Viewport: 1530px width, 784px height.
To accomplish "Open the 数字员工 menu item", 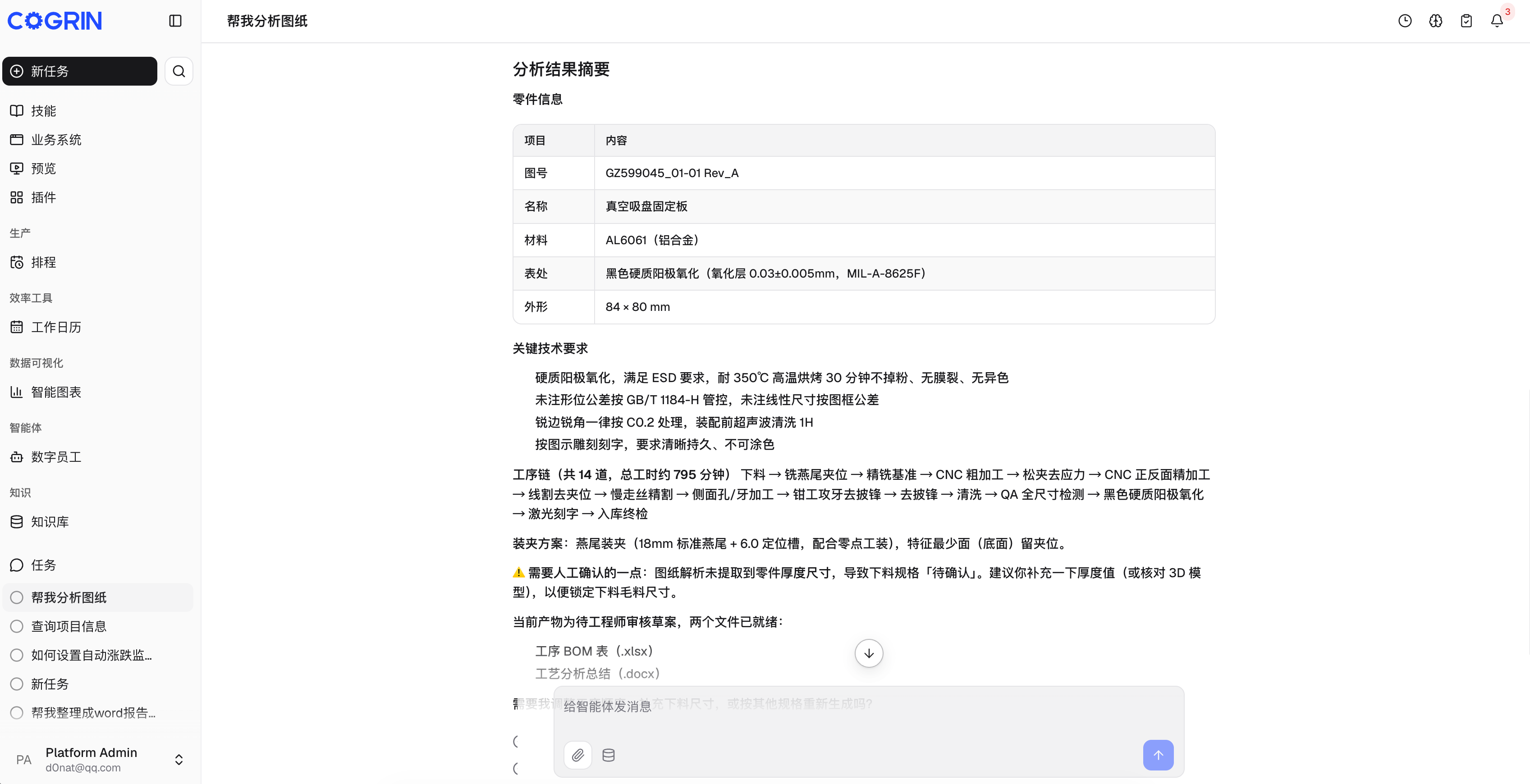I will [98, 457].
